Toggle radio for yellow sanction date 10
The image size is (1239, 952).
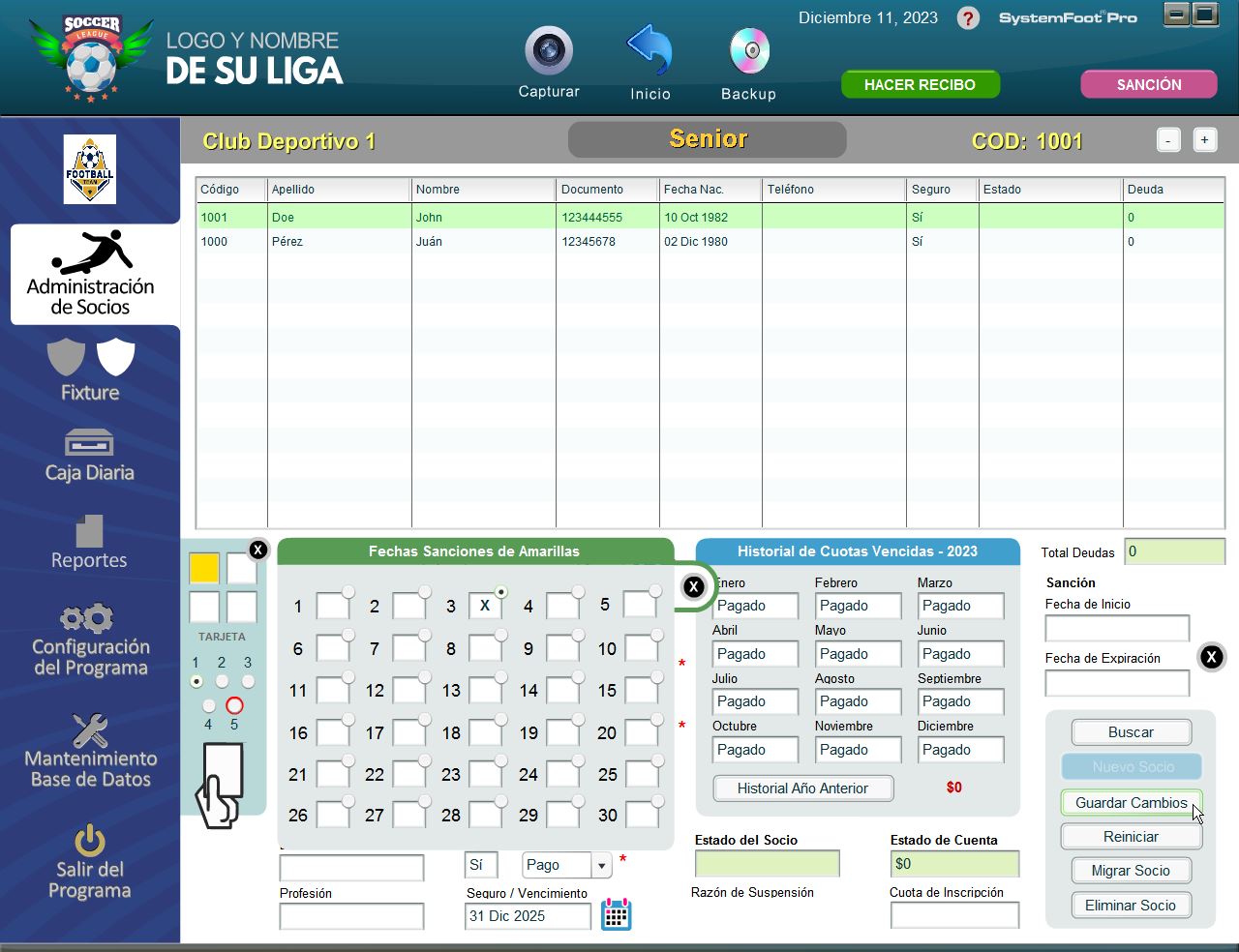click(657, 635)
